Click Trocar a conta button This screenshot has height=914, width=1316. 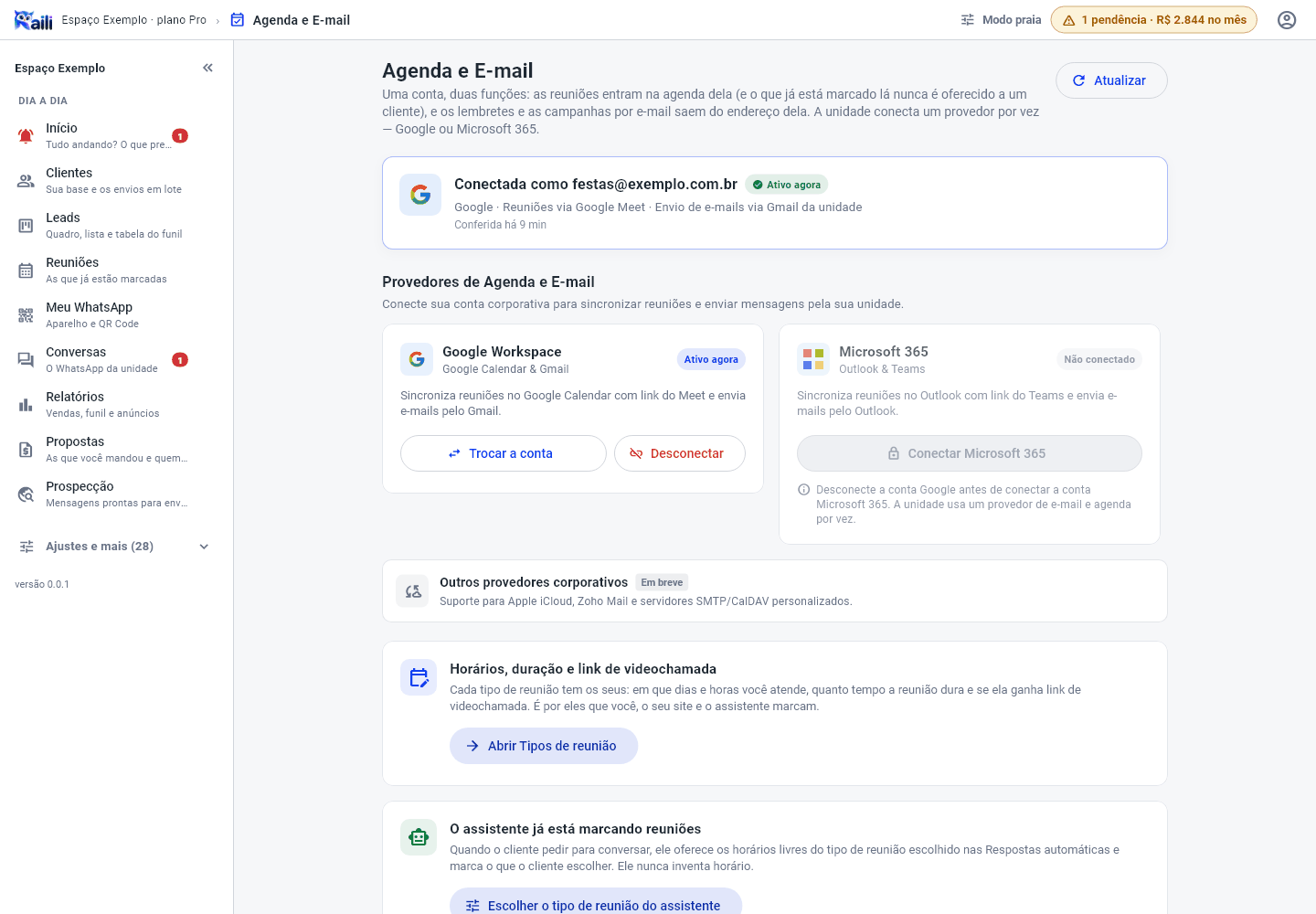click(504, 453)
